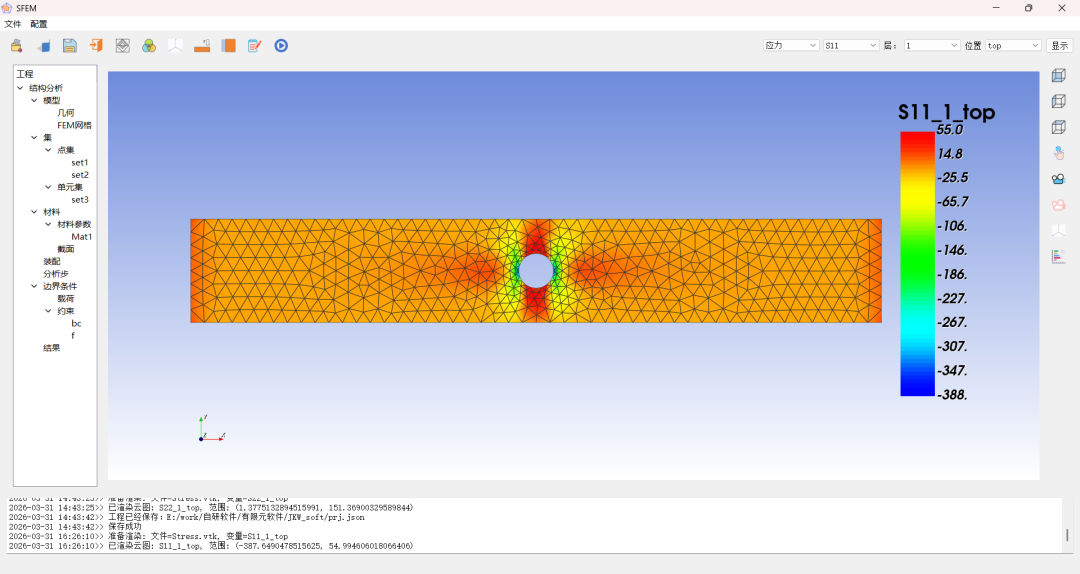Select 结果 in the project tree
The width and height of the screenshot is (1080, 574).
coord(52,349)
